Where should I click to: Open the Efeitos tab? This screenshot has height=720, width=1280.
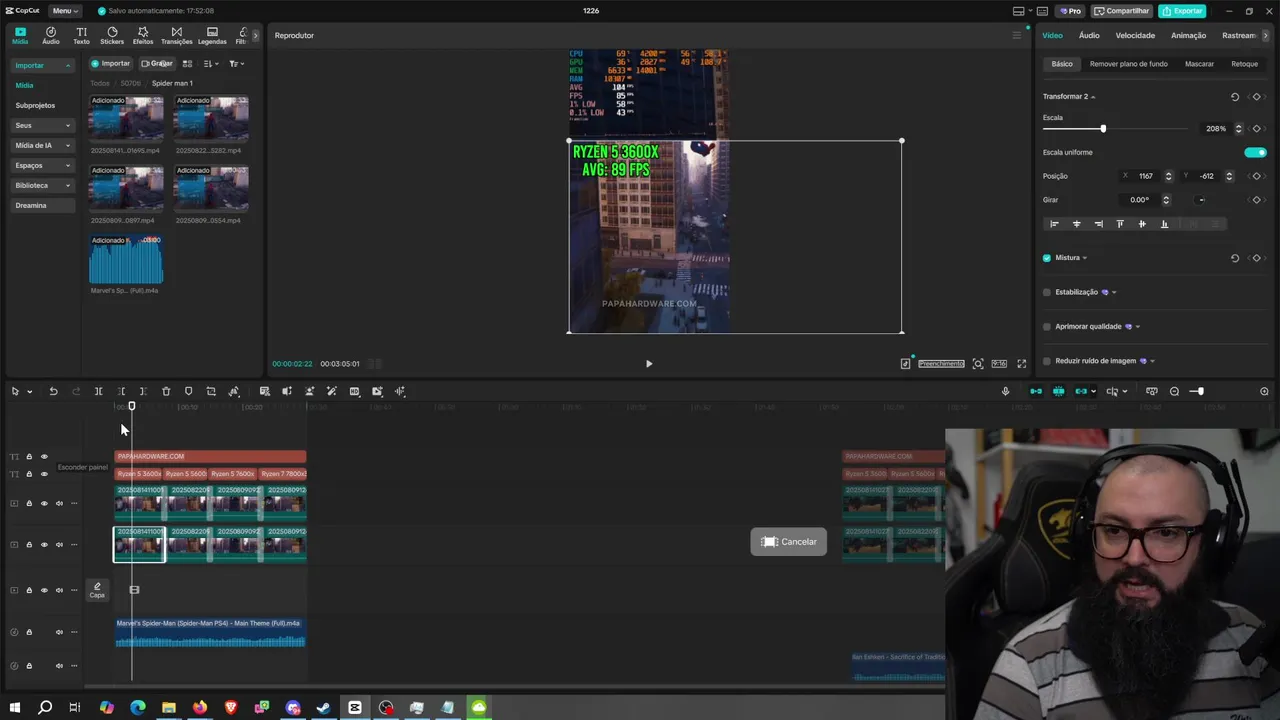coord(143,35)
